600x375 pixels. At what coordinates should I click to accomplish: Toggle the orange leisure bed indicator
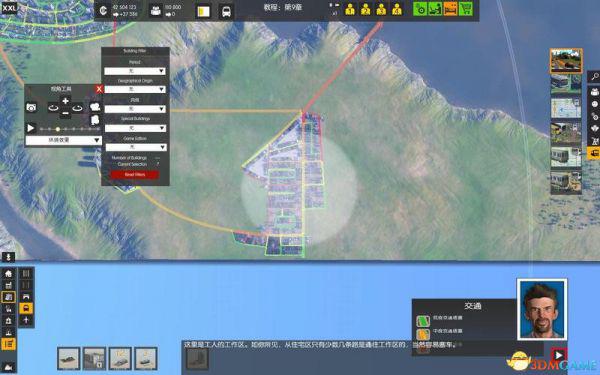[x=450, y=9]
